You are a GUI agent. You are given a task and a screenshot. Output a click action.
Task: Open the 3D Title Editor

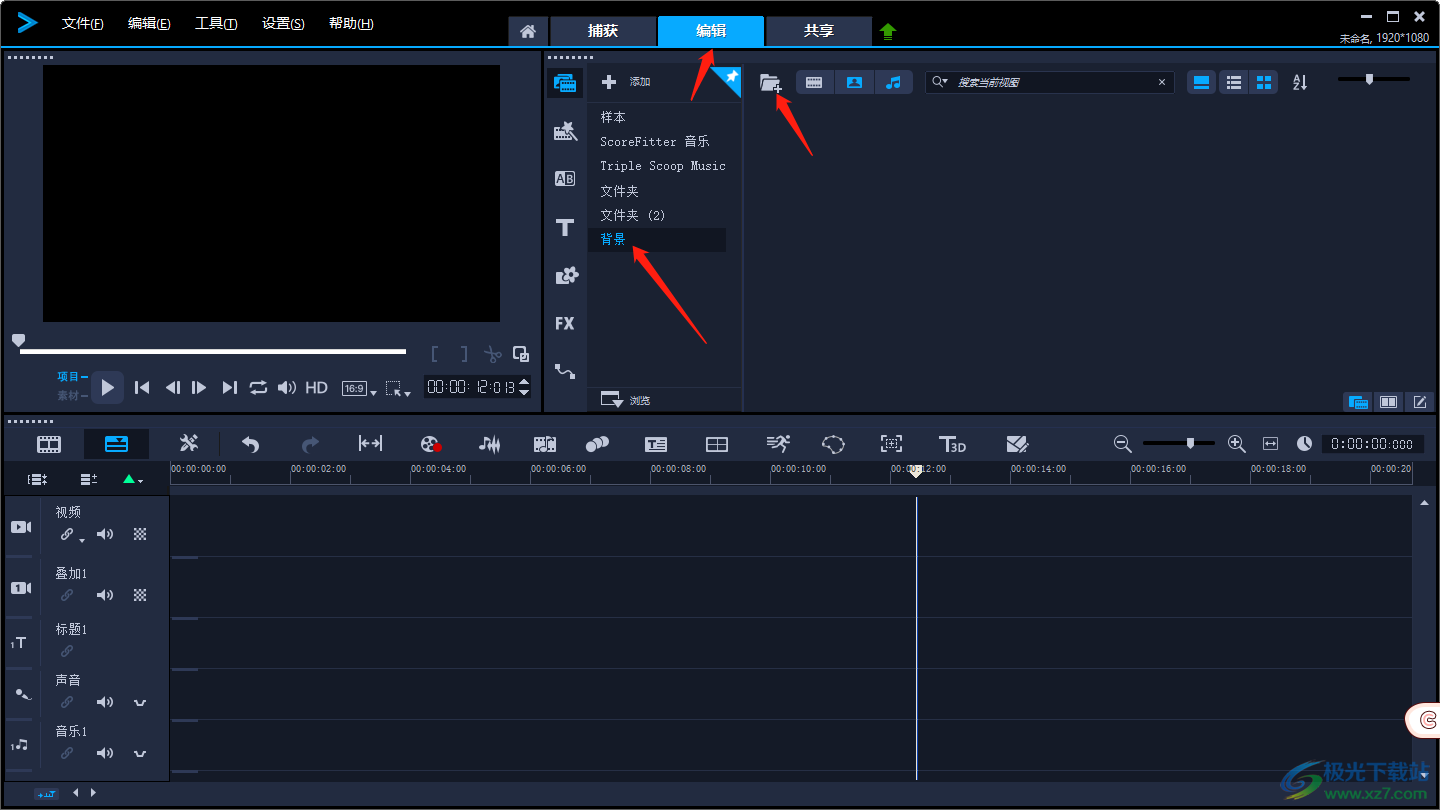click(x=952, y=444)
